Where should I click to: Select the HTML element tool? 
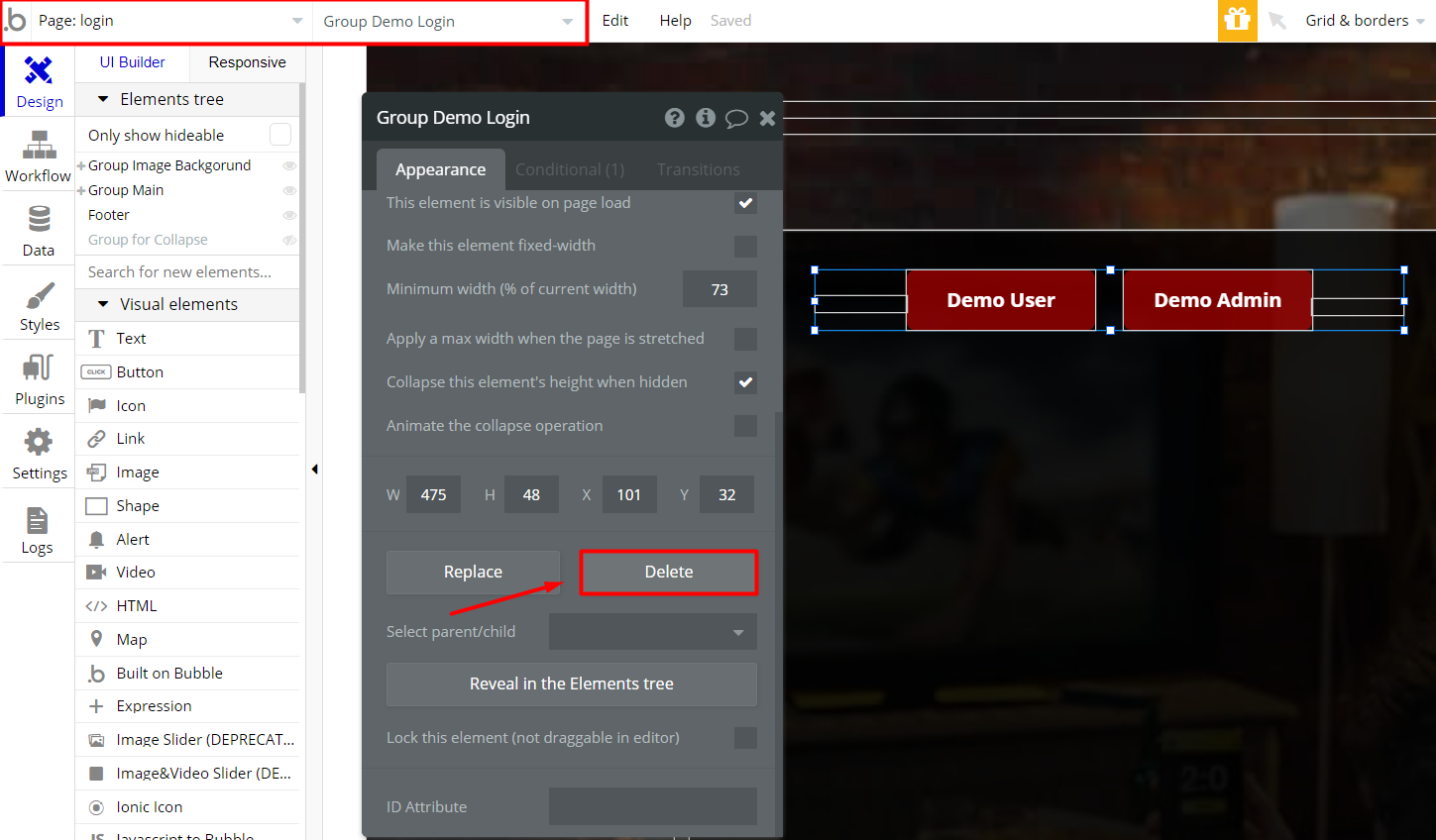tap(188, 606)
